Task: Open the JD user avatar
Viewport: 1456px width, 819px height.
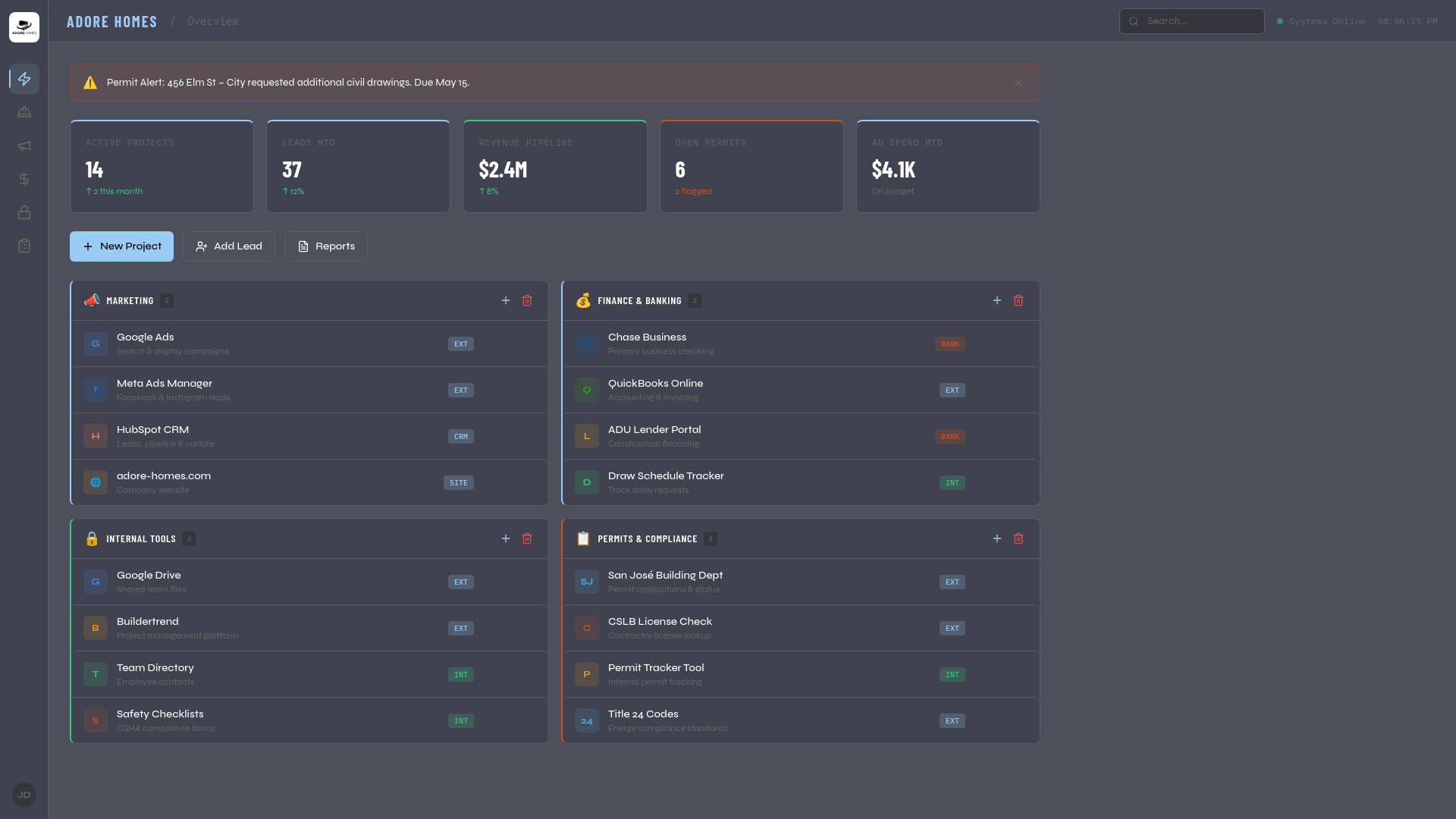Action: pos(24,795)
